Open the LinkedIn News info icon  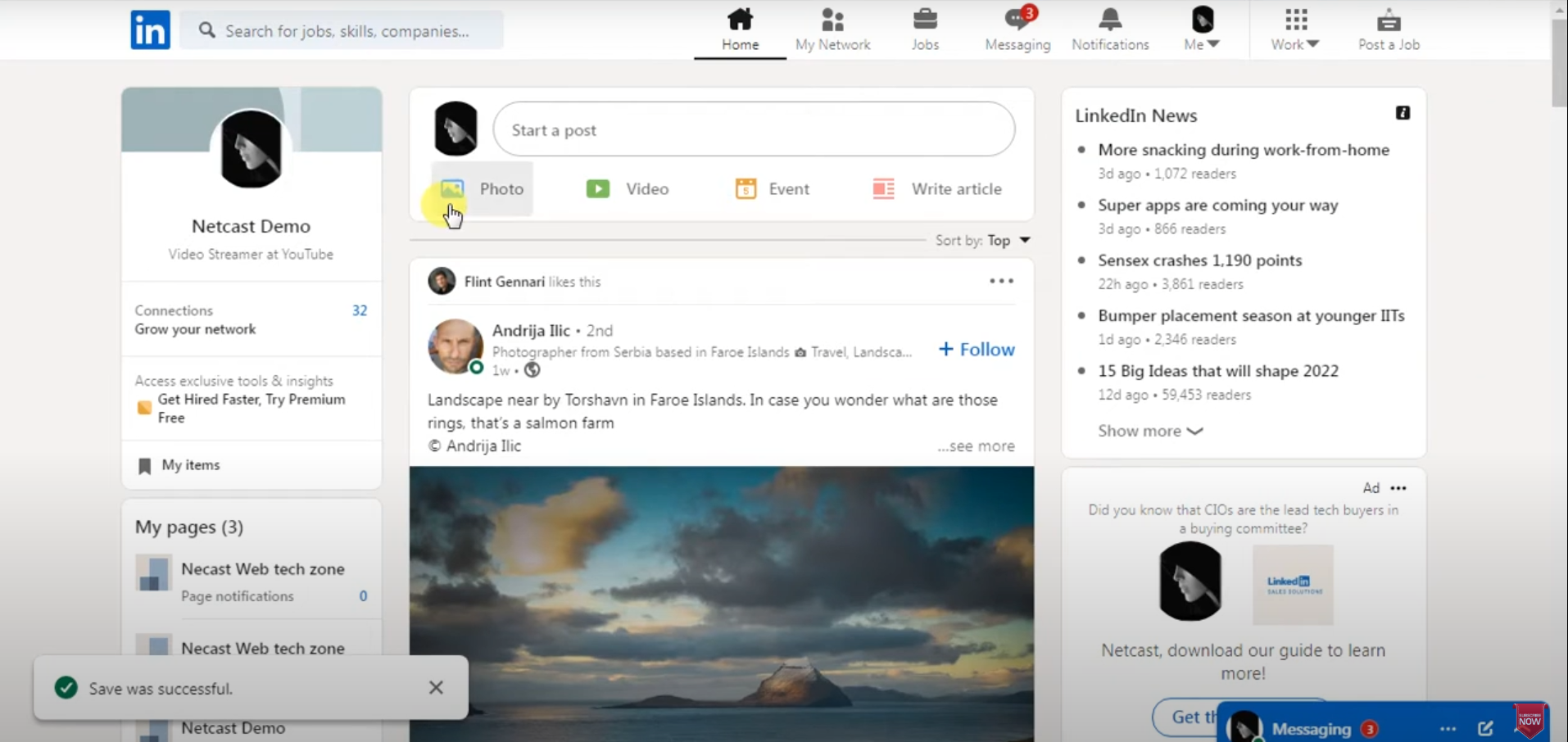click(x=1403, y=113)
